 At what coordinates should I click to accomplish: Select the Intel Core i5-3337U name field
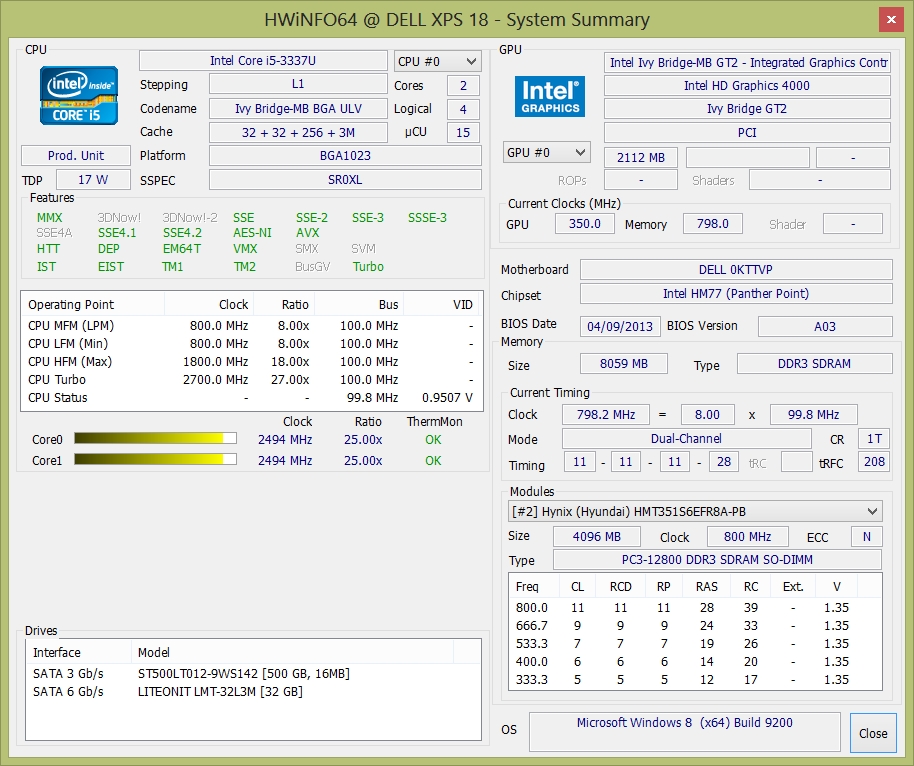pos(263,61)
